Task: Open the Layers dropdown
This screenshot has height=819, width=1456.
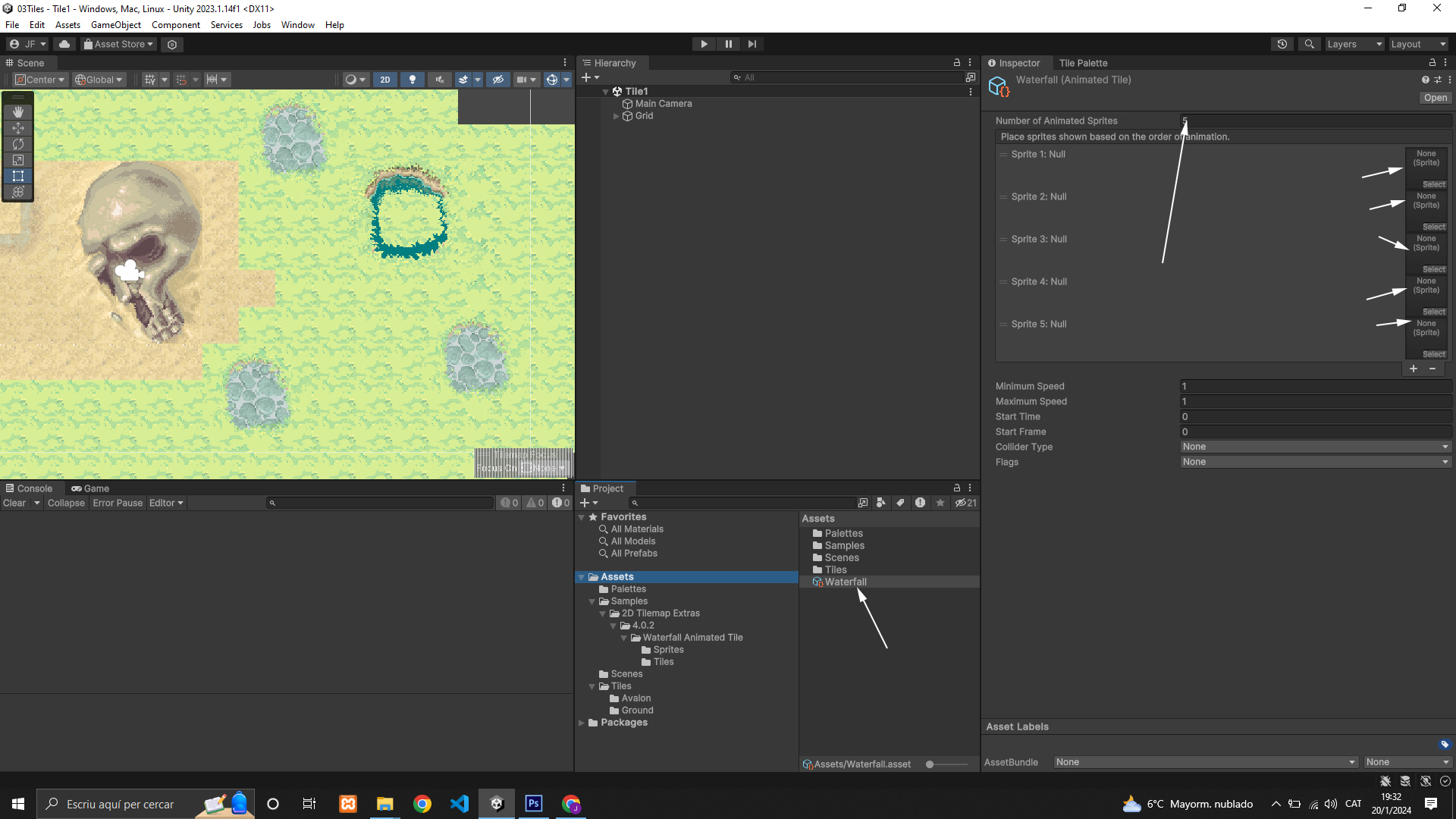Action: pos(1354,44)
